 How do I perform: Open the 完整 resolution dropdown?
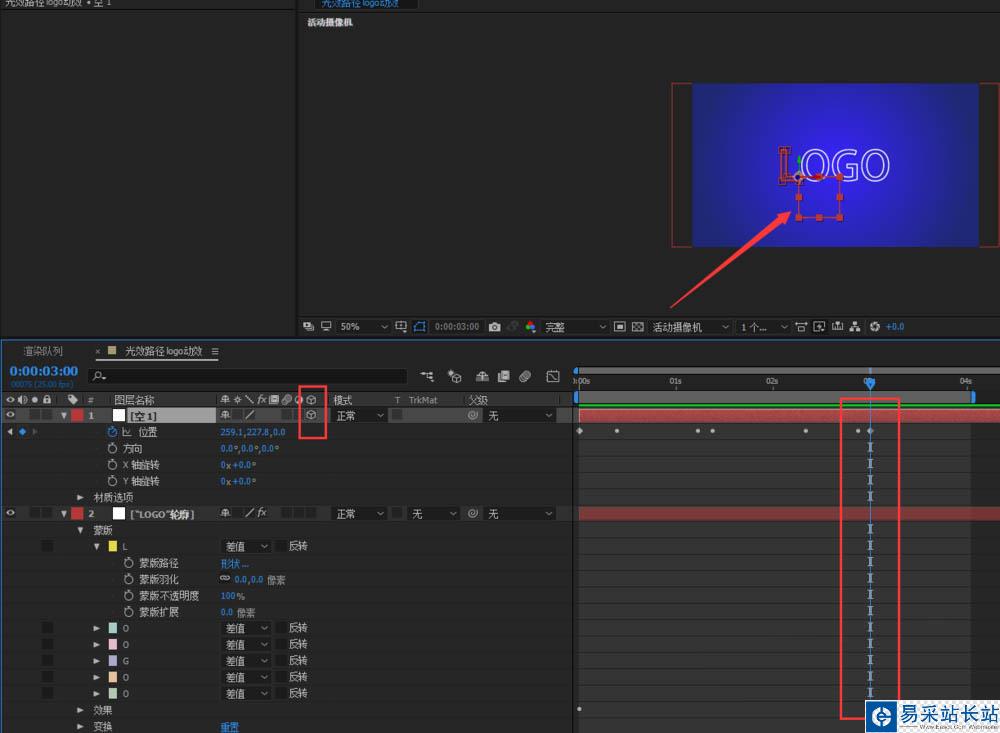(574, 327)
